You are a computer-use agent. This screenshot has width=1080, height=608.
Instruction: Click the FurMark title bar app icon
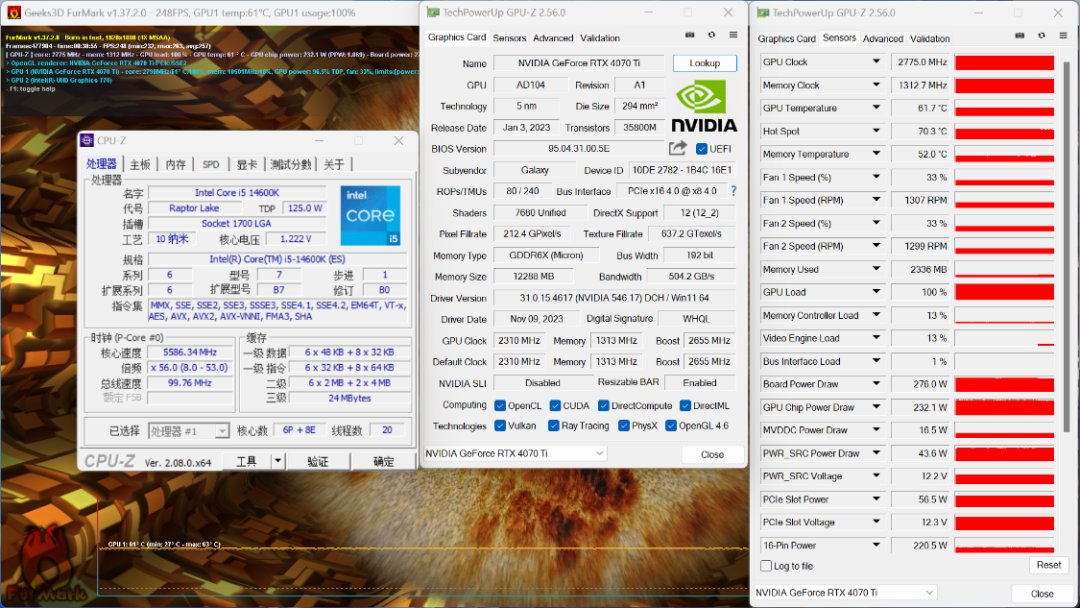13,12
